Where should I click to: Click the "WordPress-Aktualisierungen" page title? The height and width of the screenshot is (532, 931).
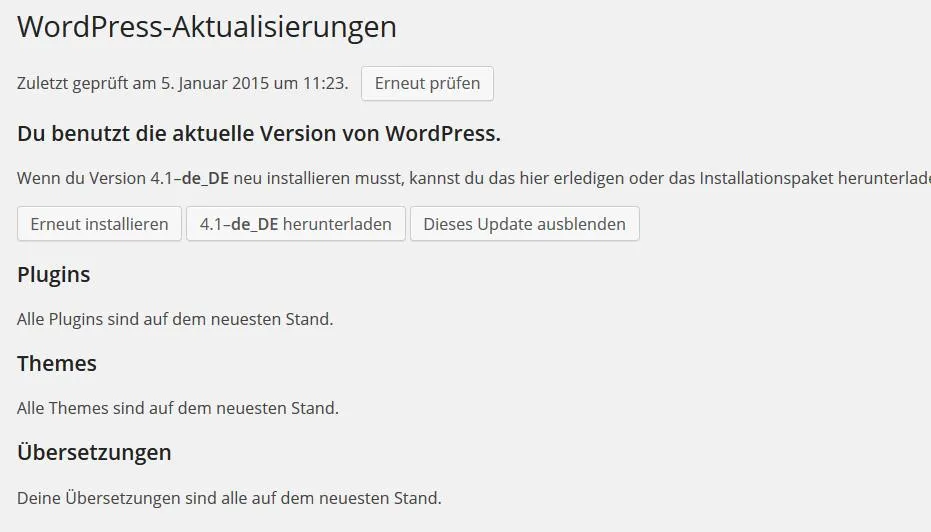[207, 27]
